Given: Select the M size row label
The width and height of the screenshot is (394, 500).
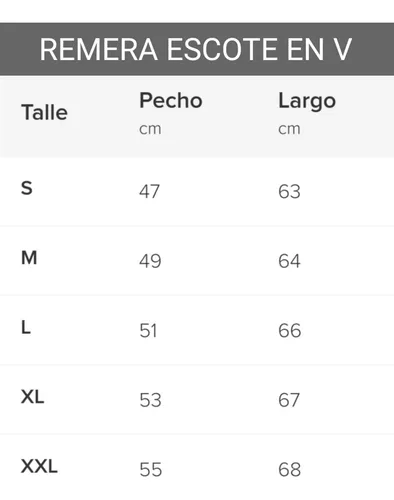Looking at the screenshot, I should click(29, 258).
